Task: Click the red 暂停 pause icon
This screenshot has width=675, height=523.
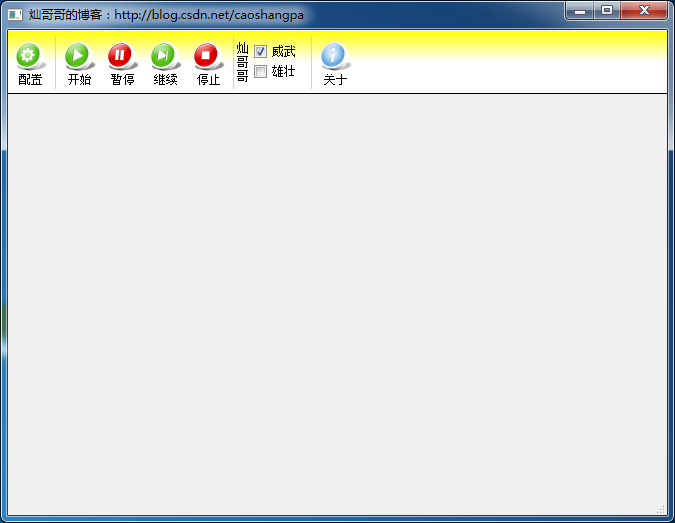Action: [x=121, y=56]
